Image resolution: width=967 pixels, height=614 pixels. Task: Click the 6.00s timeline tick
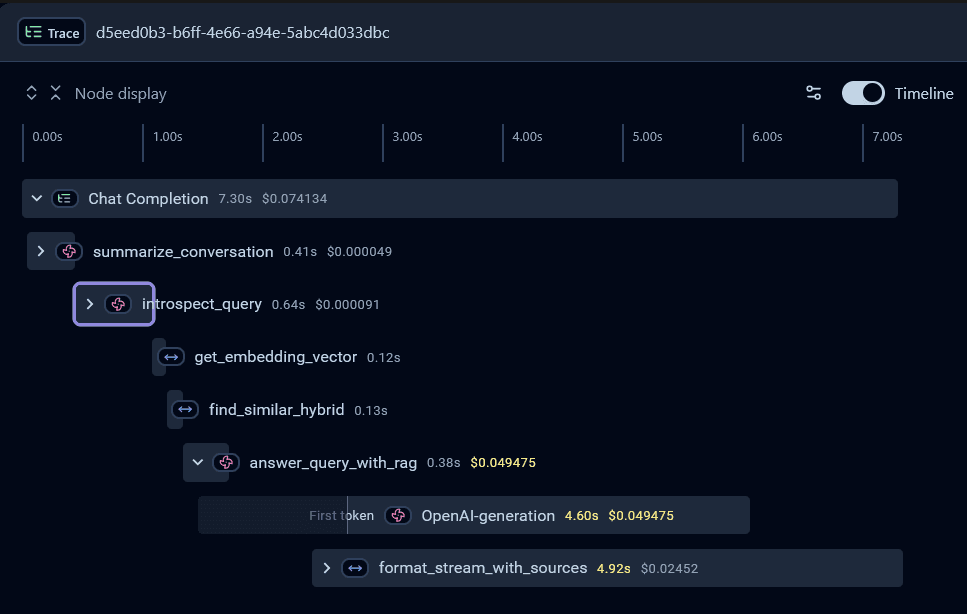767,137
